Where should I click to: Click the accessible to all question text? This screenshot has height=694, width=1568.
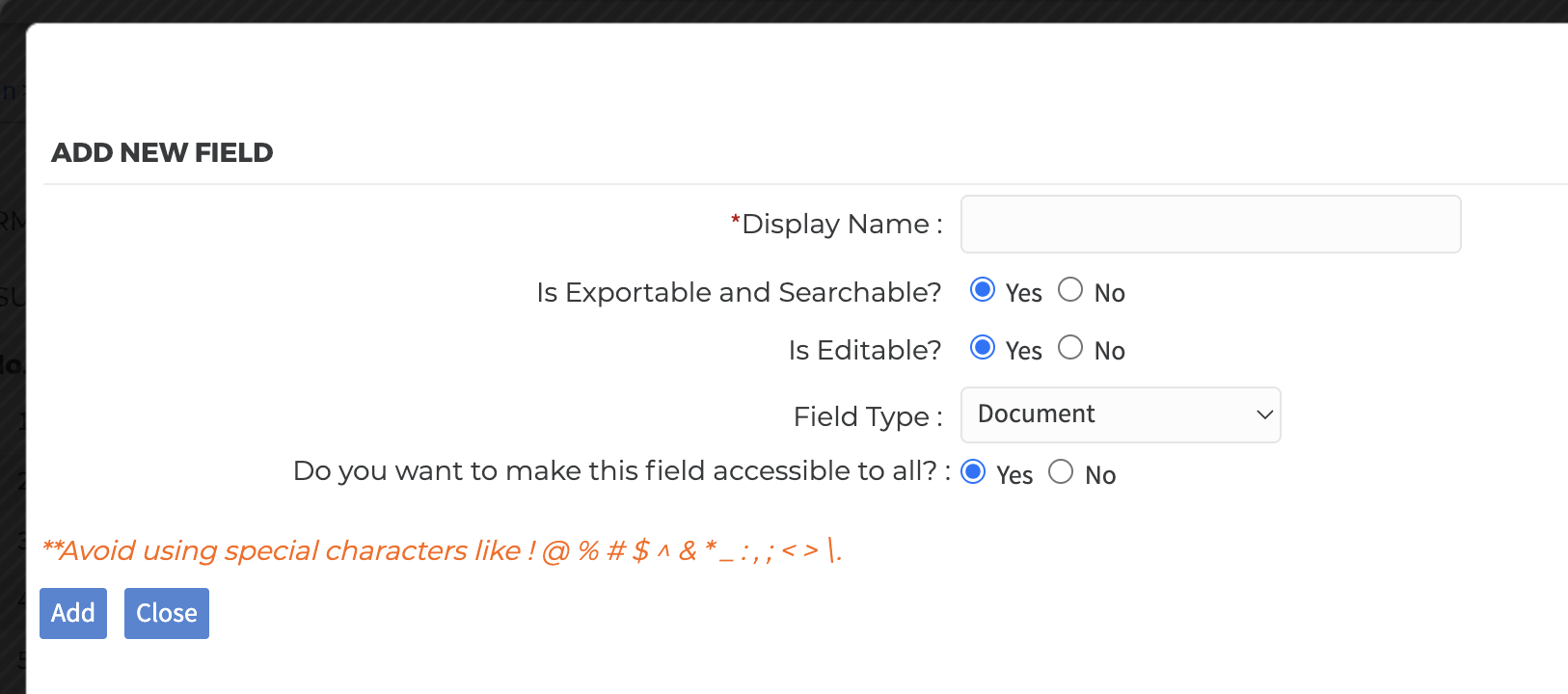[x=617, y=471]
